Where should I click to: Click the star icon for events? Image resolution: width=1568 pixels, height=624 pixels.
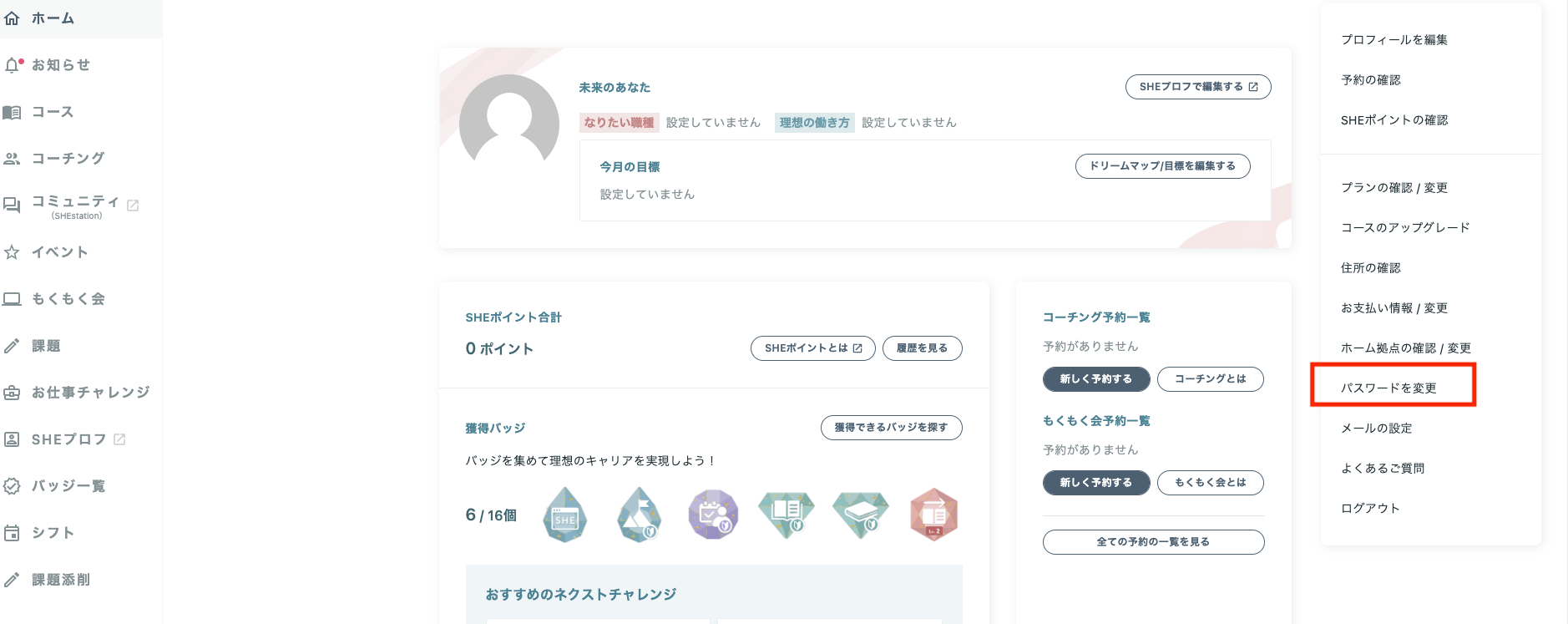(x=12, y=252)
